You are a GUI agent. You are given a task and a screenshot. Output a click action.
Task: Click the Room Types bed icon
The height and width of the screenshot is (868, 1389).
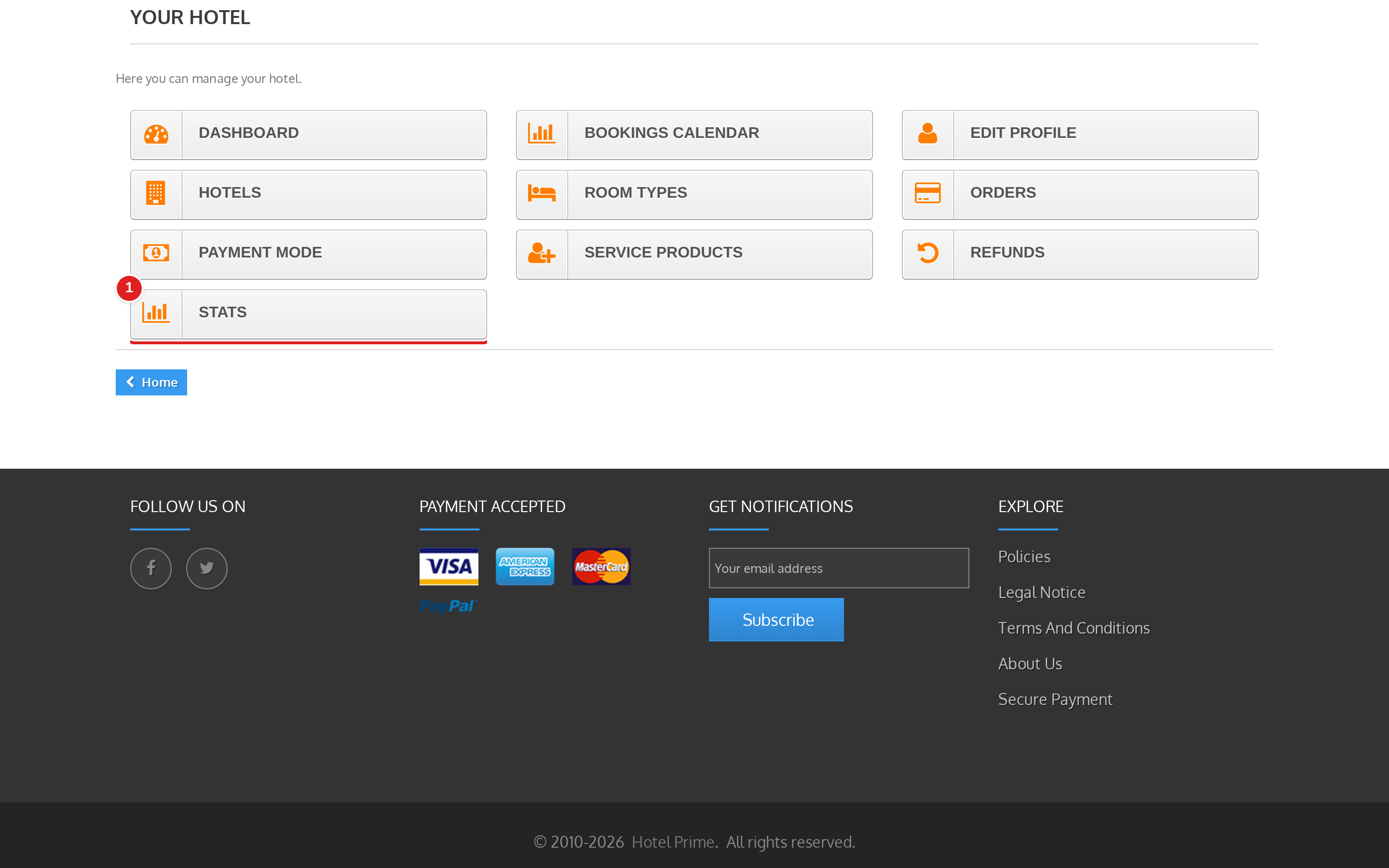(541, 193)
